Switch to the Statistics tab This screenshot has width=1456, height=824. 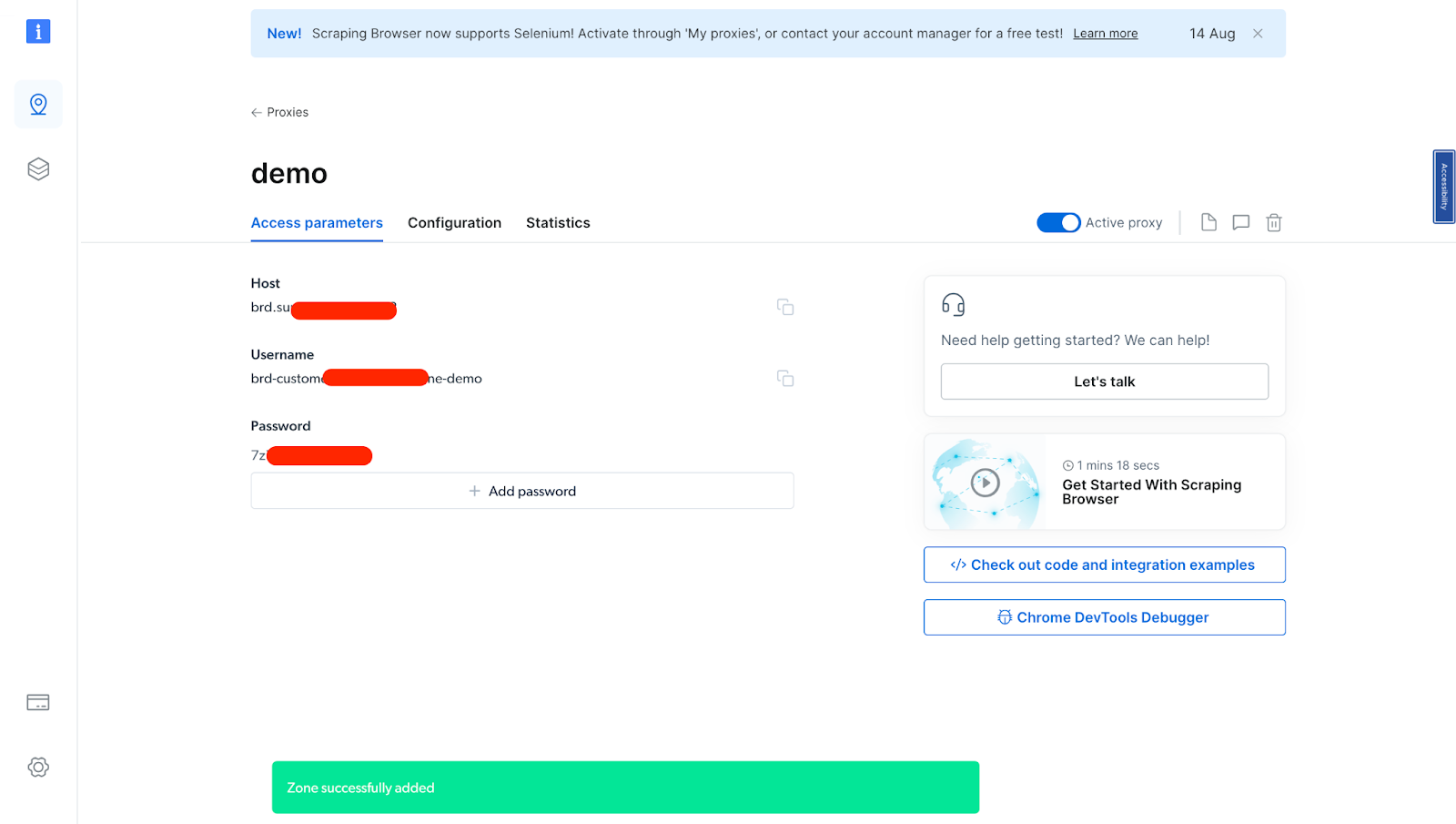pyautogui.click(x=558, y=223)
